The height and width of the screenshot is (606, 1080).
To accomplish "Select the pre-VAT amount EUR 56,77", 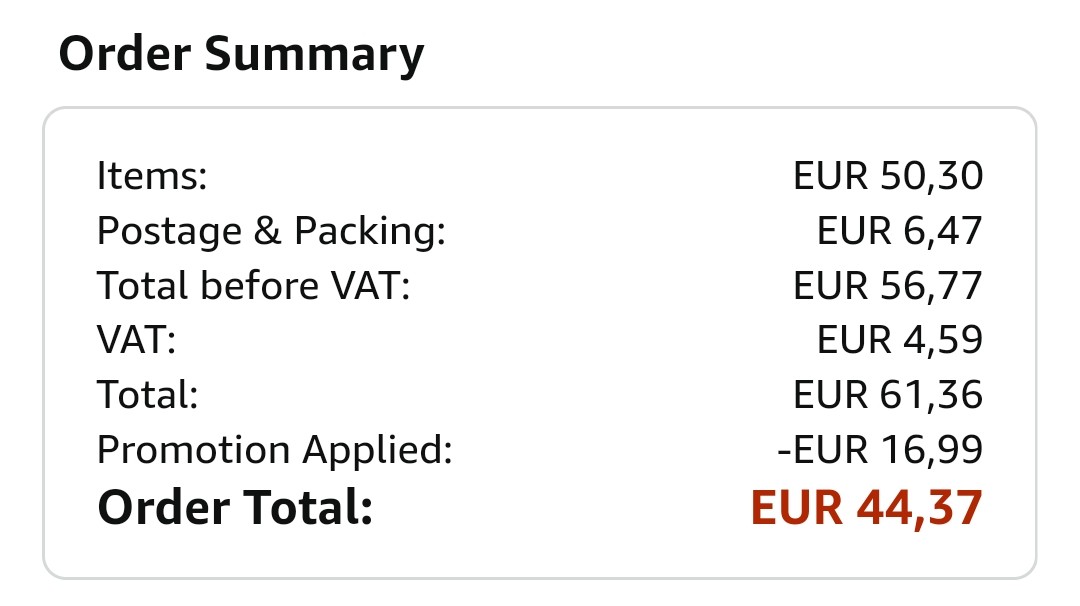I will [x=888, y=286].
